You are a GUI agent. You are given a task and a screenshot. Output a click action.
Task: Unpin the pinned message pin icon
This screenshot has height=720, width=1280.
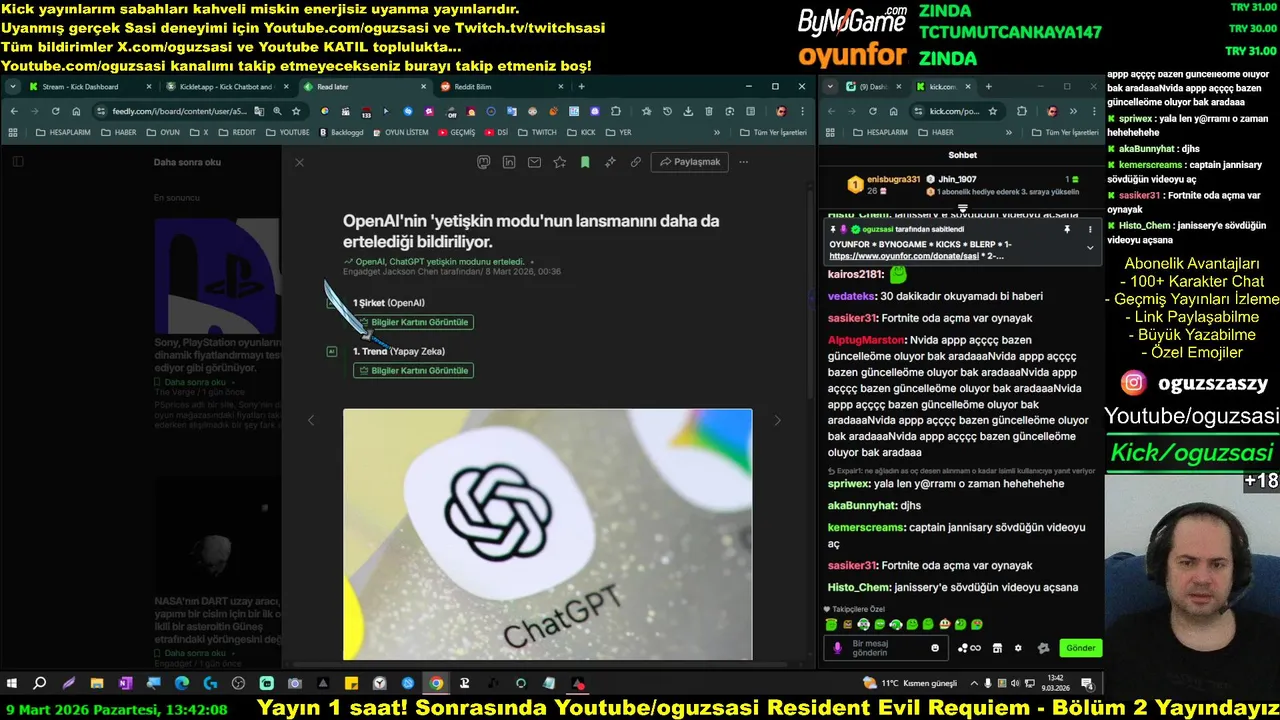click(x=1067, y=230)
